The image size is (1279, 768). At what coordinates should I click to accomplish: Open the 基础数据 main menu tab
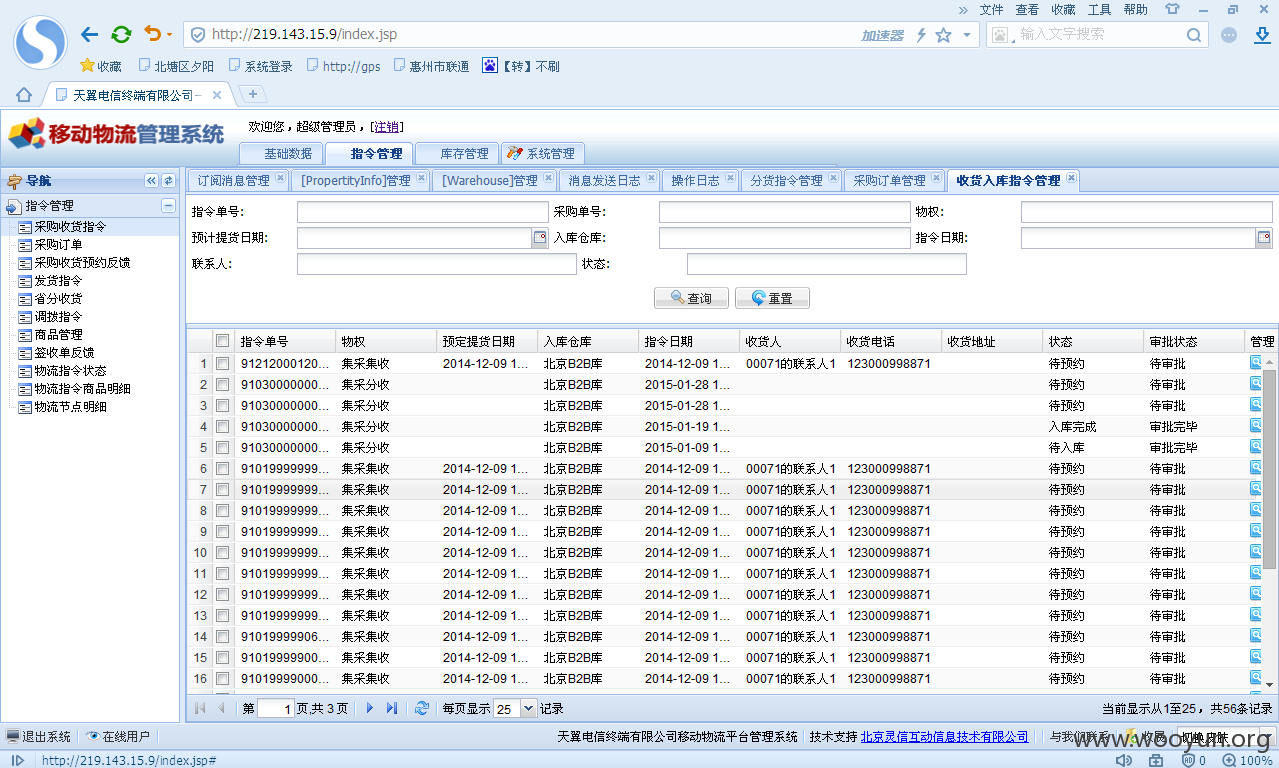coord(282,153)
